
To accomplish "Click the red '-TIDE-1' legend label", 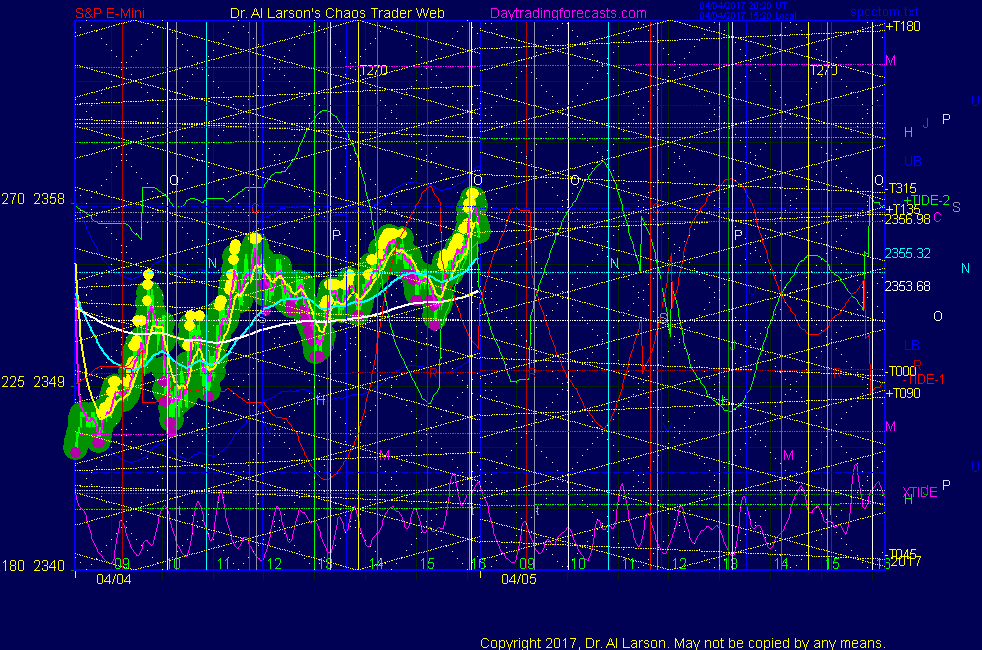I will (x=923, y=379).
